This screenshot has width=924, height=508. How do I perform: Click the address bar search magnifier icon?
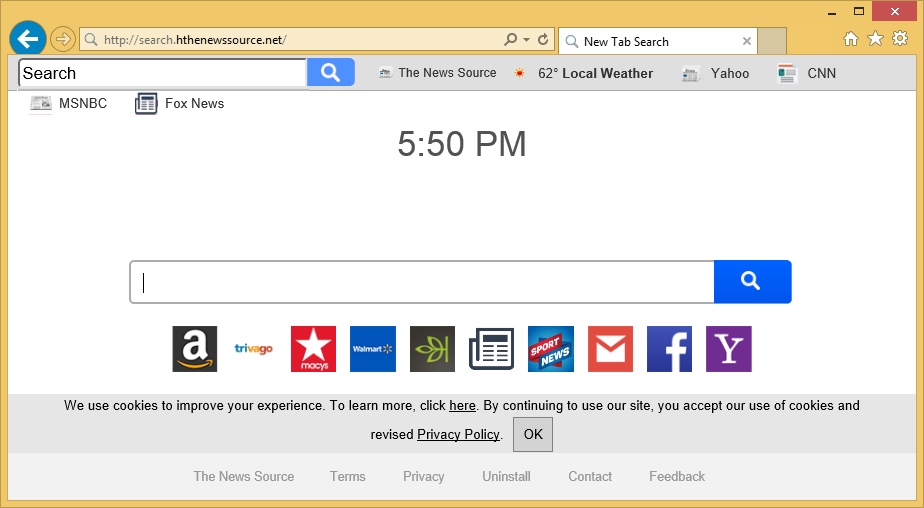[x=510, y=39]
